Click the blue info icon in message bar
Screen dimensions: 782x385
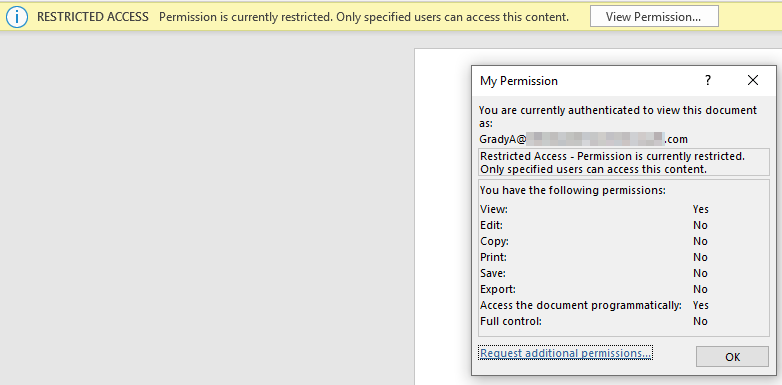[17, 17]
